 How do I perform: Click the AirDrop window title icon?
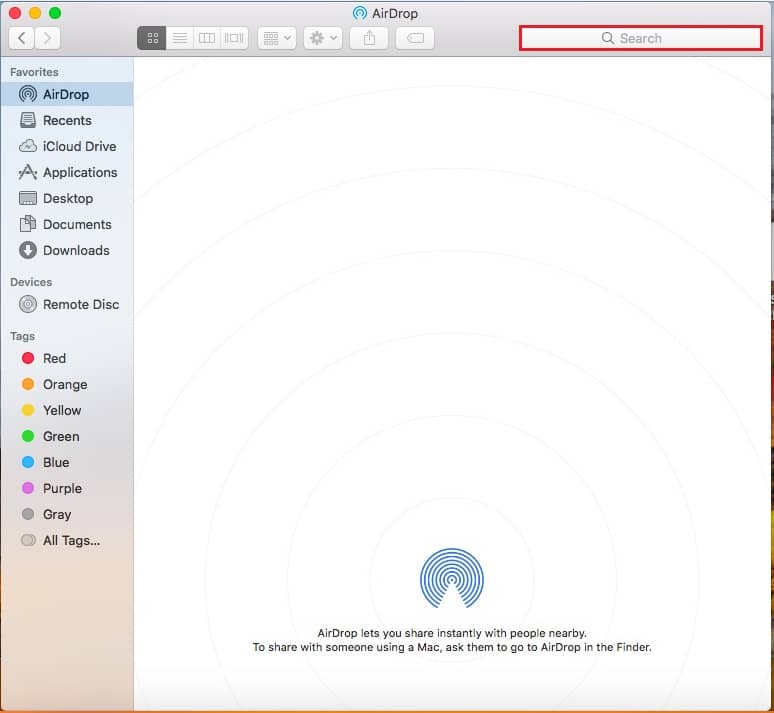coord(360,13)
